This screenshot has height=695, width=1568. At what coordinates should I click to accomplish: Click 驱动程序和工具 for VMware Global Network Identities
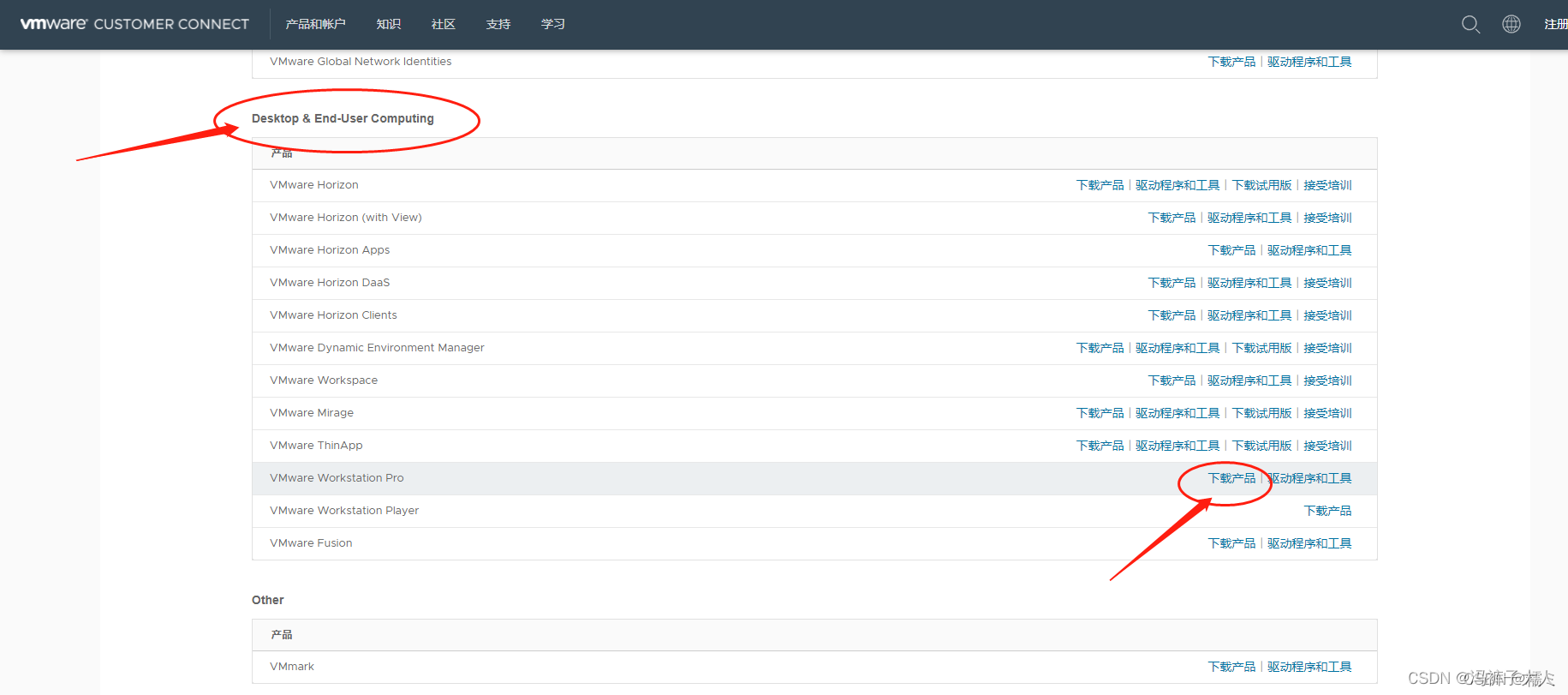(1309, 62)
